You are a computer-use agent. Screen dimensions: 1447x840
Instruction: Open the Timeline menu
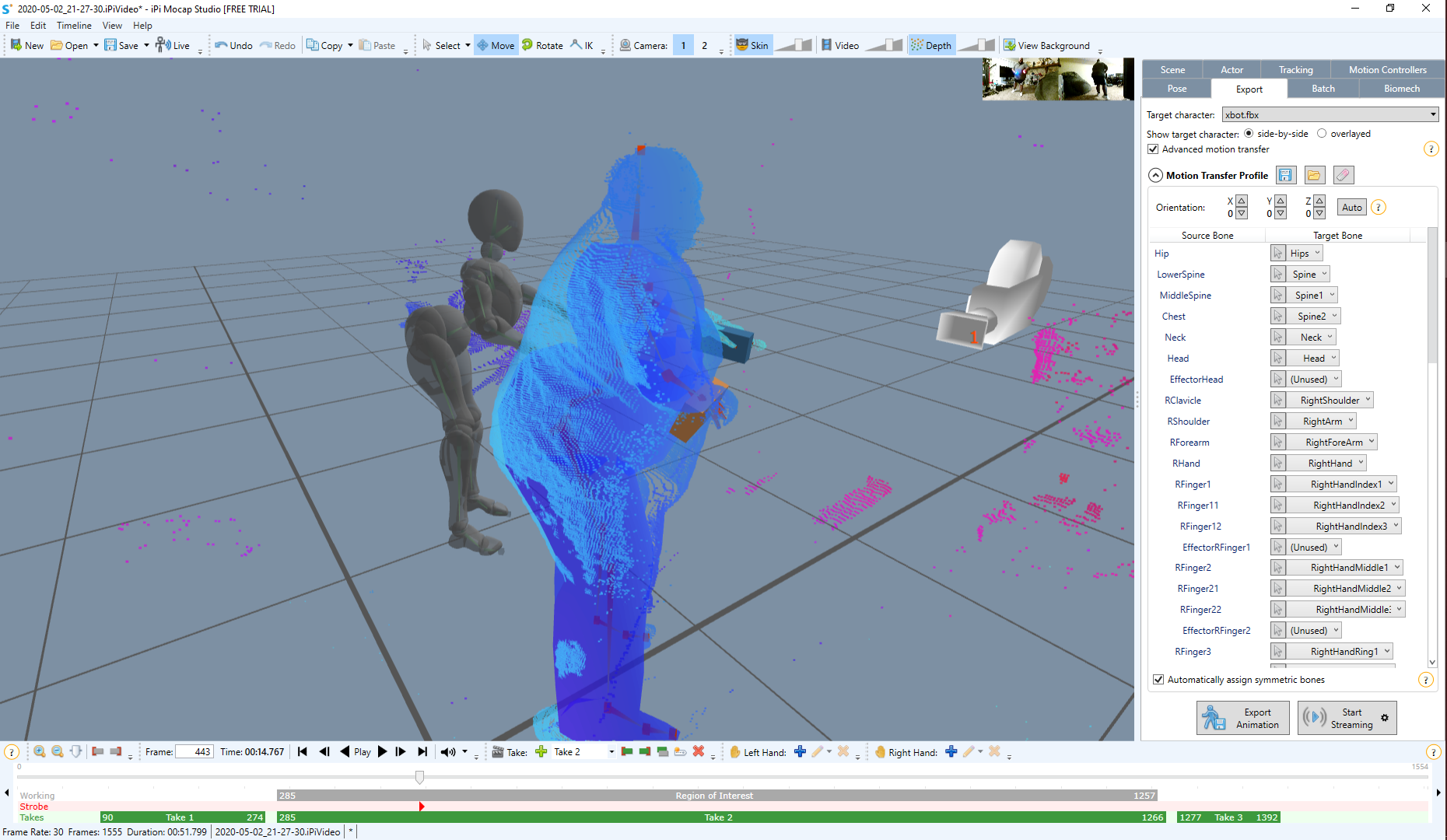74,25
